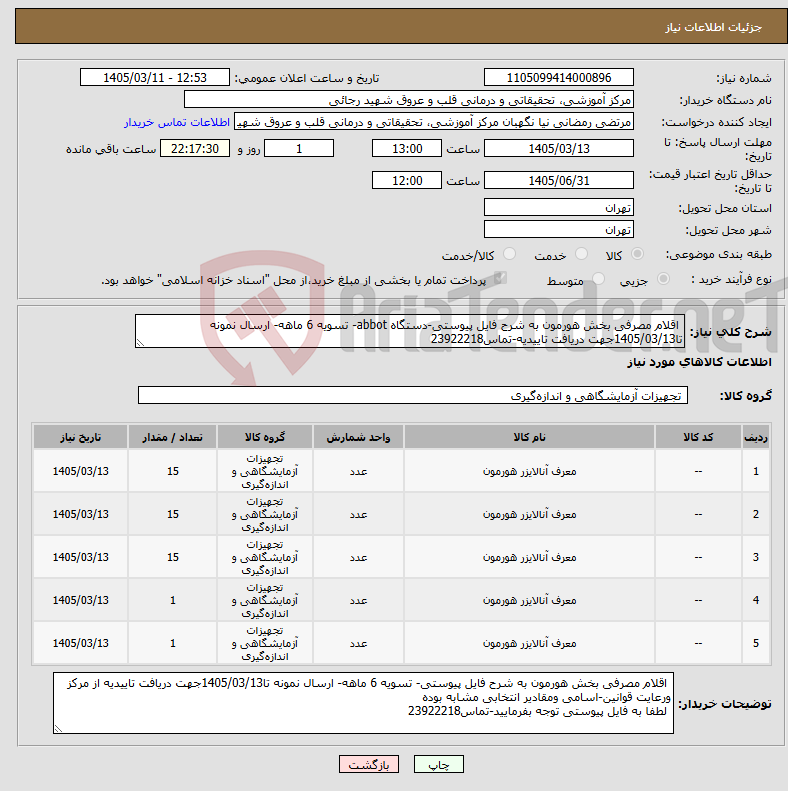788x791 pixels.
Task: Toggle the Islamic treasury payment checkbox
Action: (x=500, y=278)
